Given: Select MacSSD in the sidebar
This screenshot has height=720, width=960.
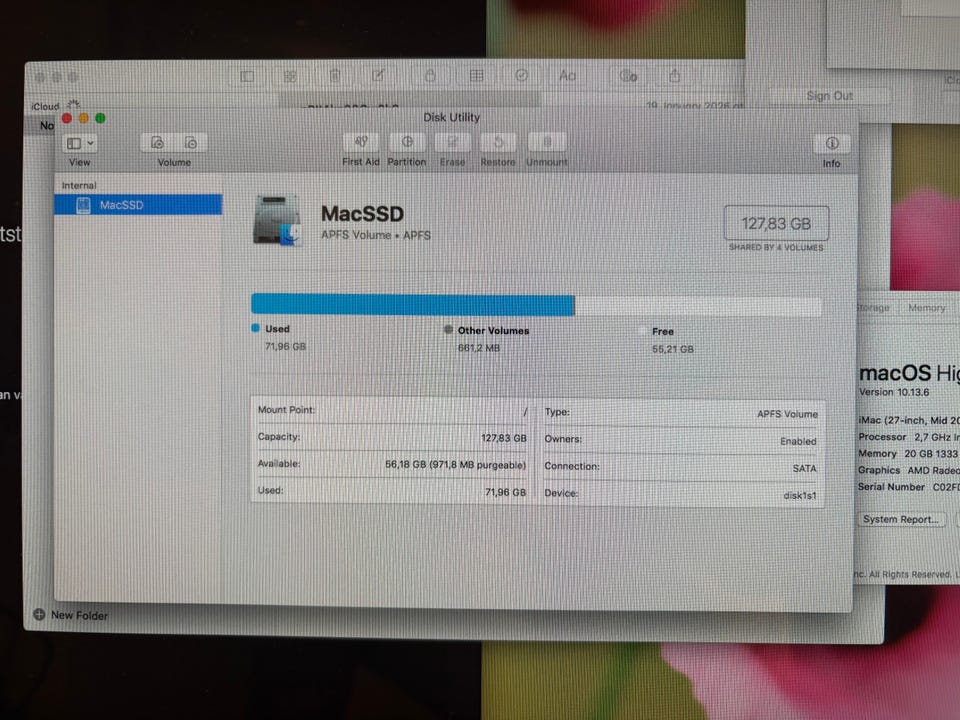Looking at the screenshot, I should (x=138, y=204).
